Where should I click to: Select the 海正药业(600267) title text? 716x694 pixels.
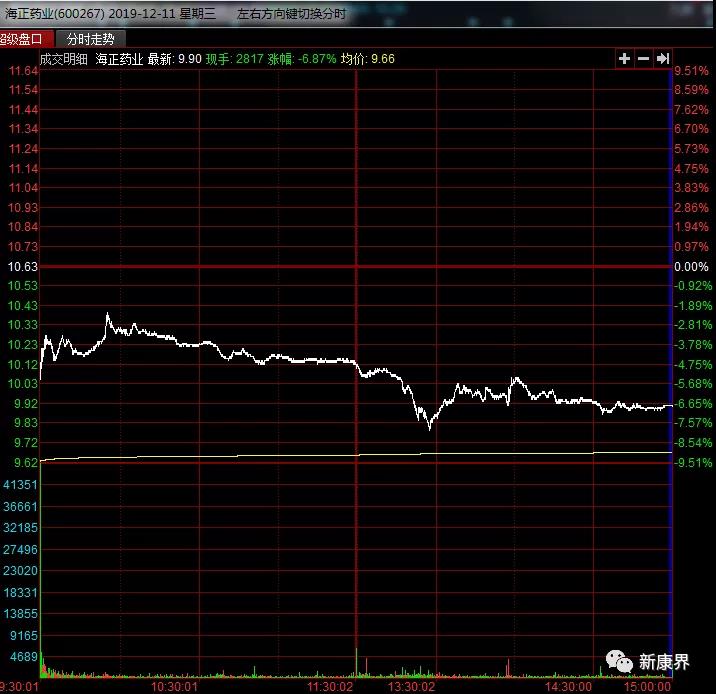55,13
